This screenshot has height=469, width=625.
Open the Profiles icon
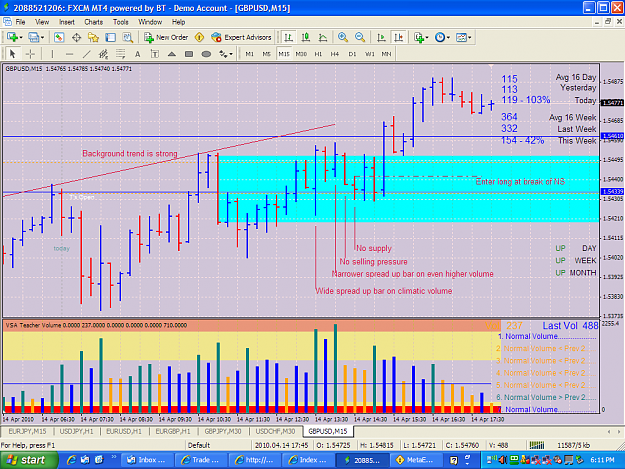pos(33,37)
